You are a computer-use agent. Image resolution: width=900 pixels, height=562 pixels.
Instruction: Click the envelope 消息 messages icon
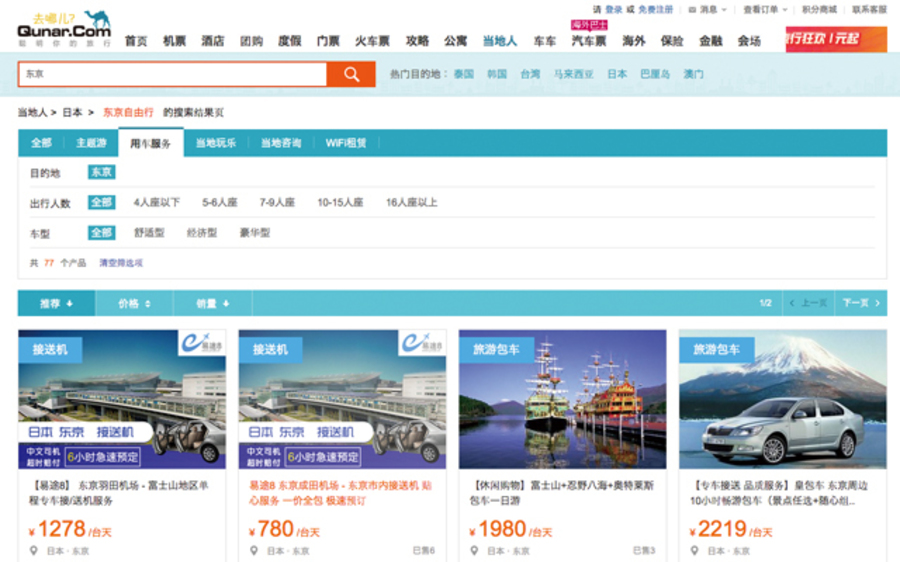692,9
